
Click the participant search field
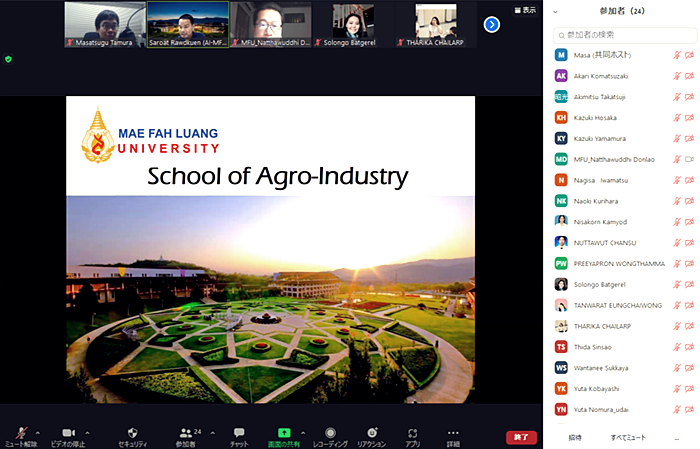pos(625,35)
